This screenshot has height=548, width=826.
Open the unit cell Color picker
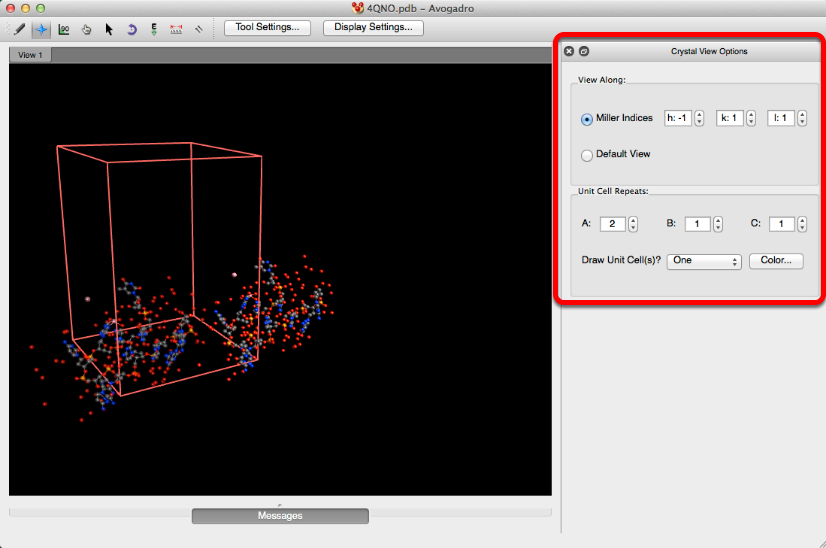click(776, 260)
